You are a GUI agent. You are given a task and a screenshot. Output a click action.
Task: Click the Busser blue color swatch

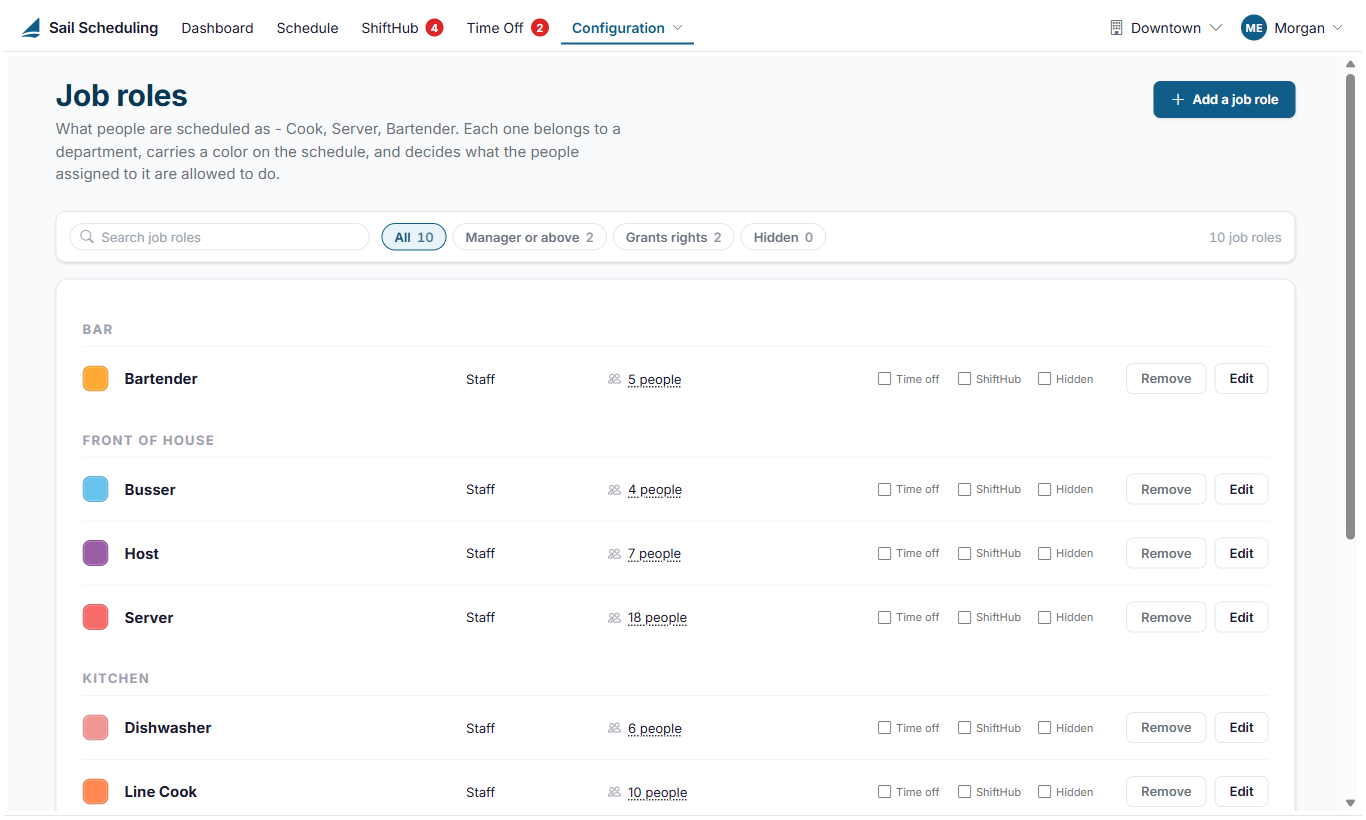[95, 490]
